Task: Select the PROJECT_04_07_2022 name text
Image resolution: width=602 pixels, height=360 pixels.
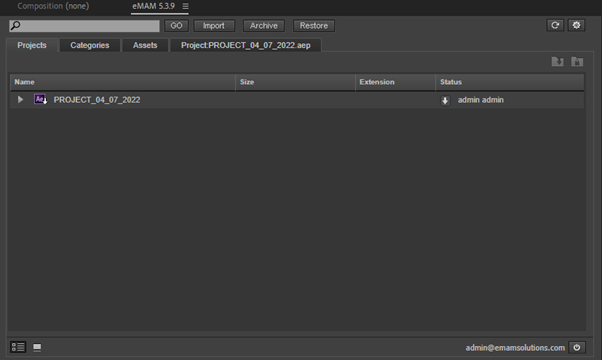Action: [97, 100]
